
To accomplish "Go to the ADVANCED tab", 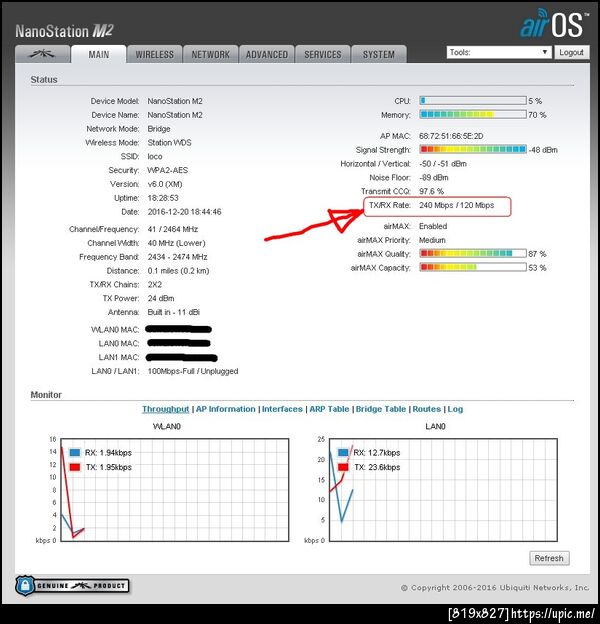I will tap(267, 54).
